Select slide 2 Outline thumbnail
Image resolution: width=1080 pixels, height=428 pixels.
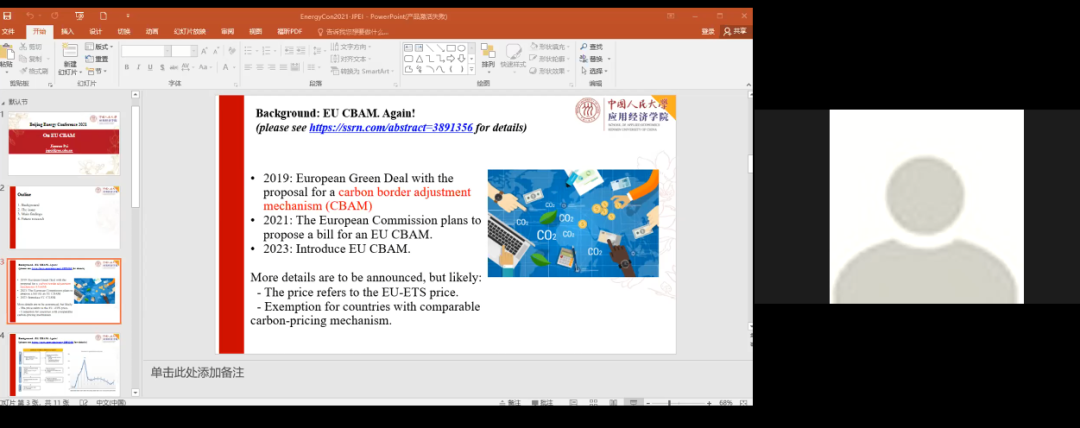click(x=65, y=217)
